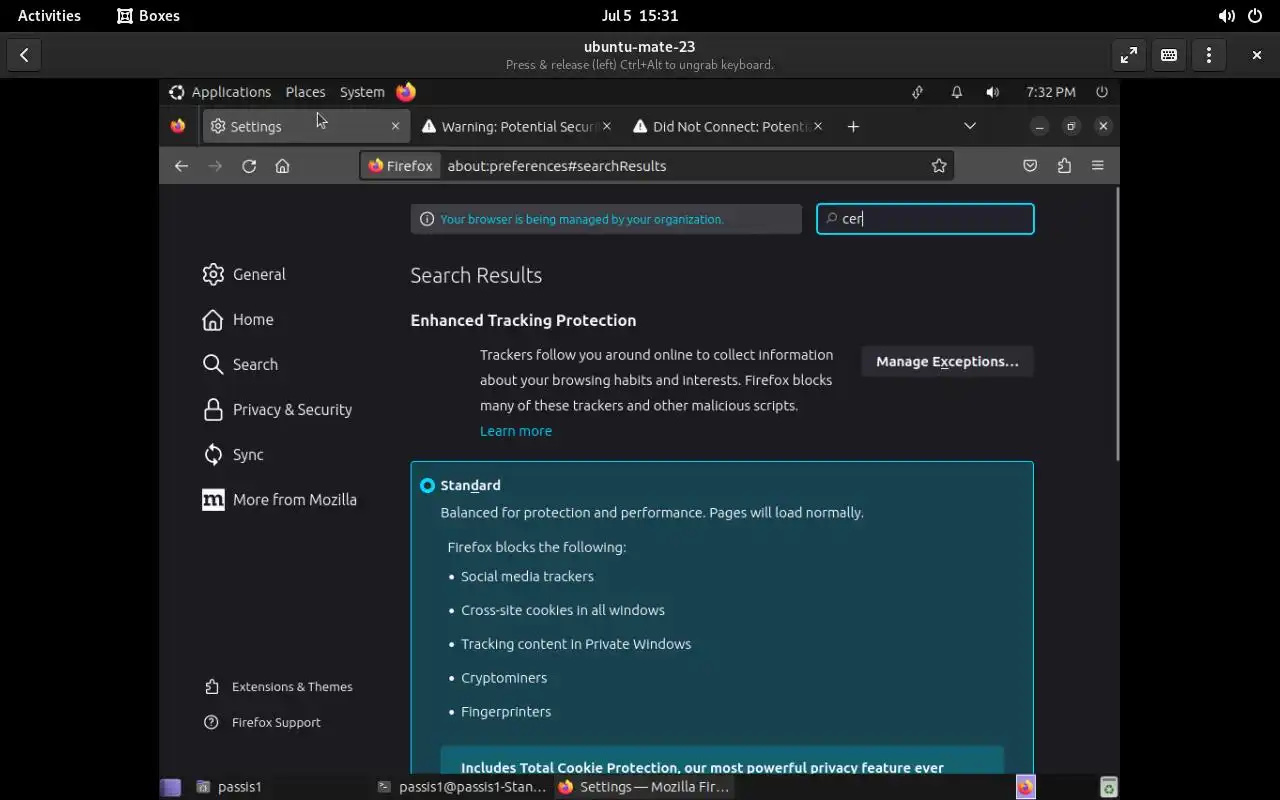Open More from Mozilla category

(x=279, y=499)
